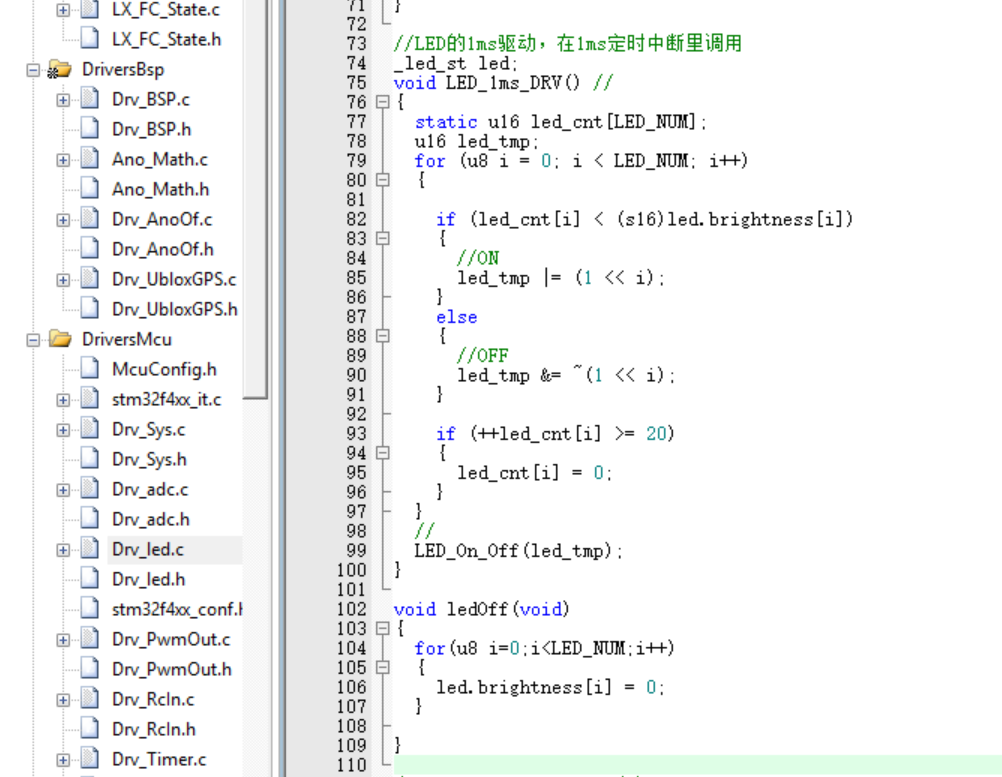Open Drv_adc.c from the tree
The height and width of the screenshot is (777, 1002).
click(x=150, y=490)
